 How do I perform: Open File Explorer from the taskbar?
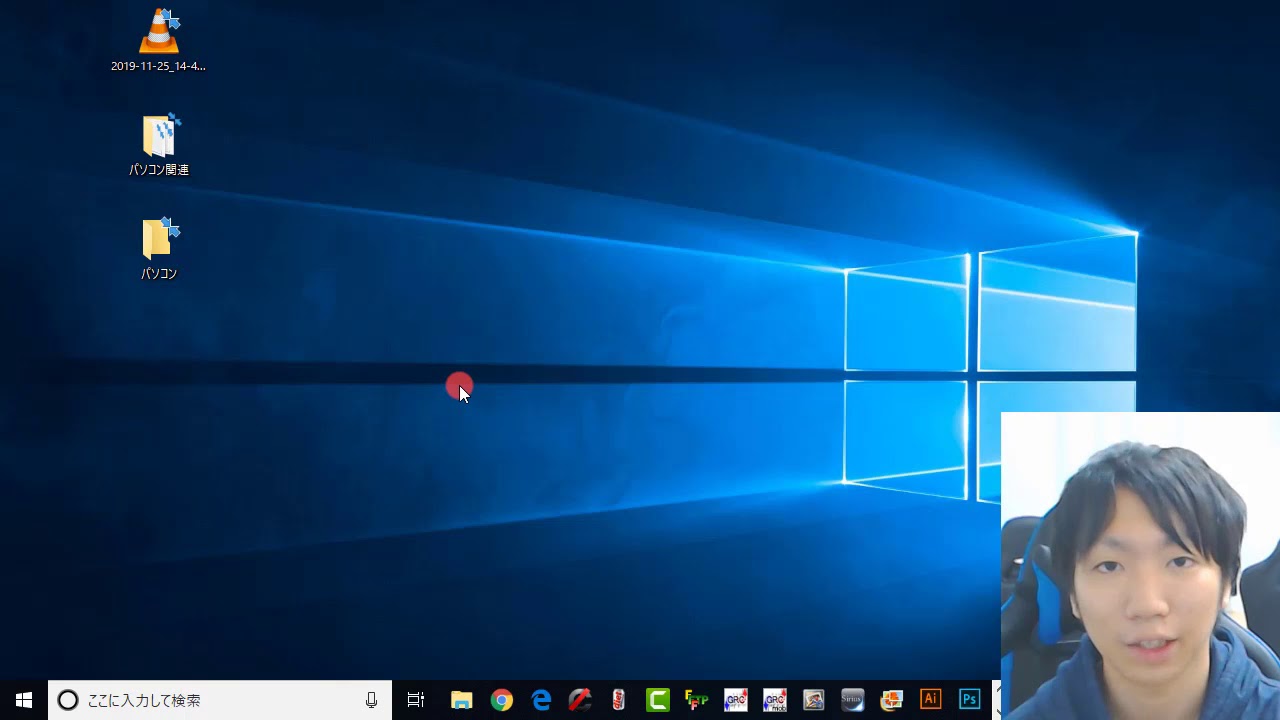[x=461, y=700]
